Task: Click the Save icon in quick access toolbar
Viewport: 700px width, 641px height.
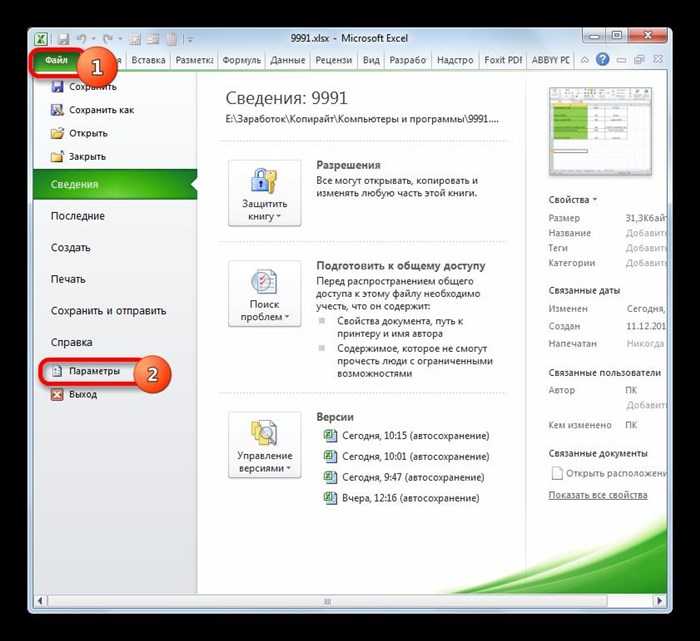Action: tap(63, 39)
